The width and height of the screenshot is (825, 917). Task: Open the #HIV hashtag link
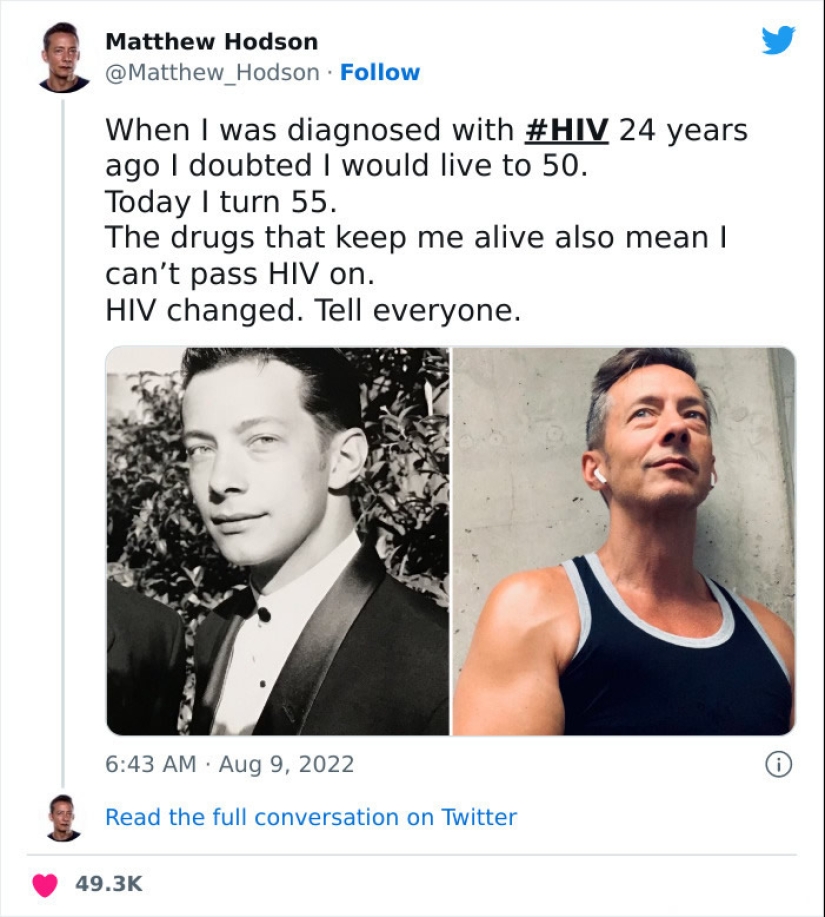(x=567, y=130)
